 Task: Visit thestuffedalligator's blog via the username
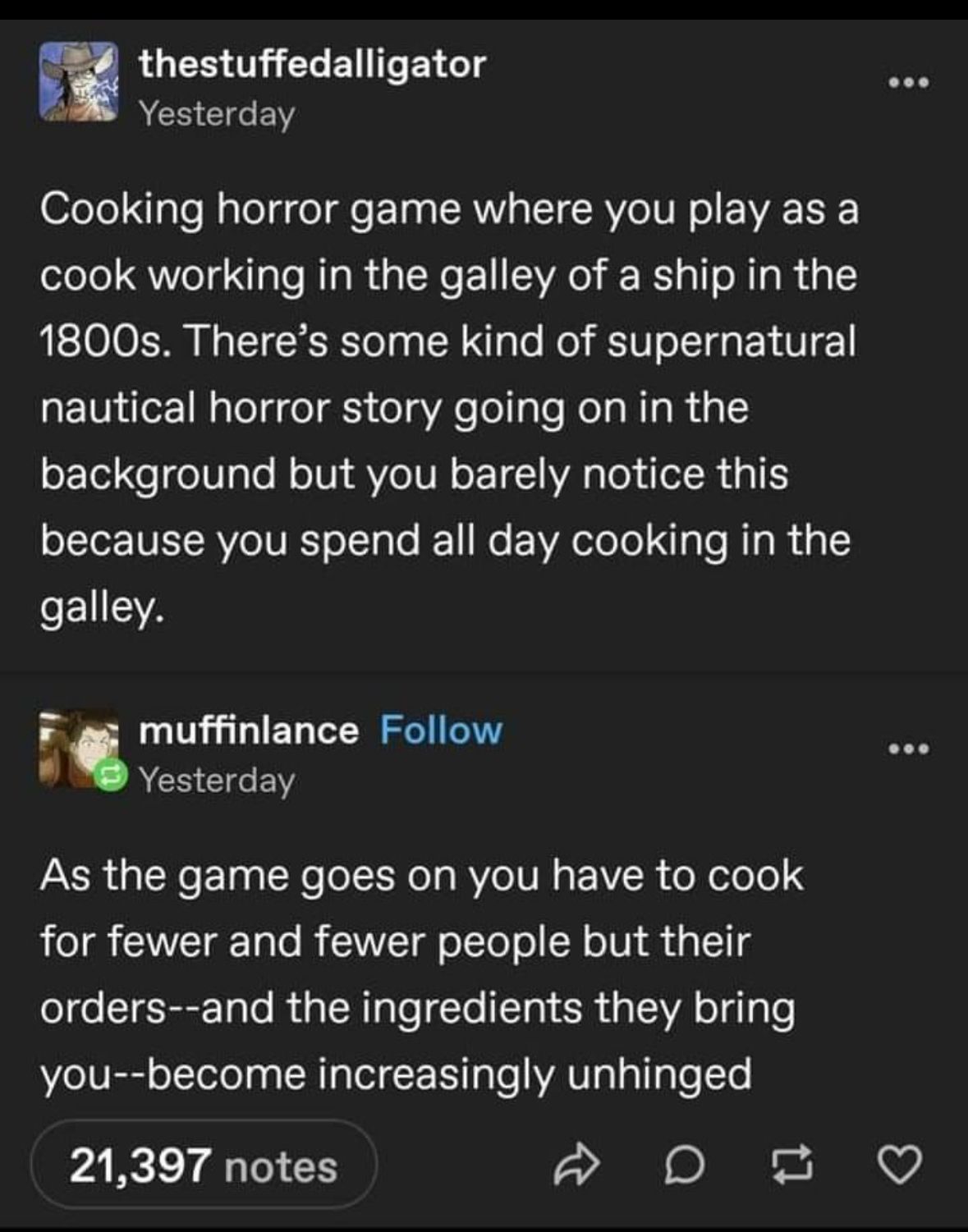312,64
